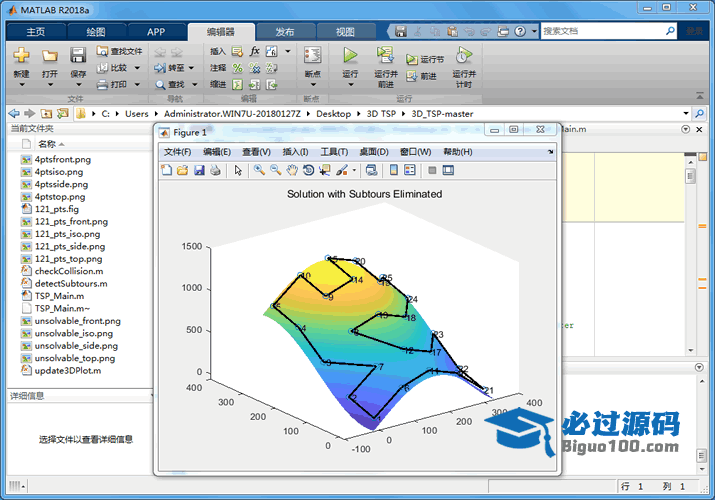Click Hide Plot Tools icon

(432, 170)
